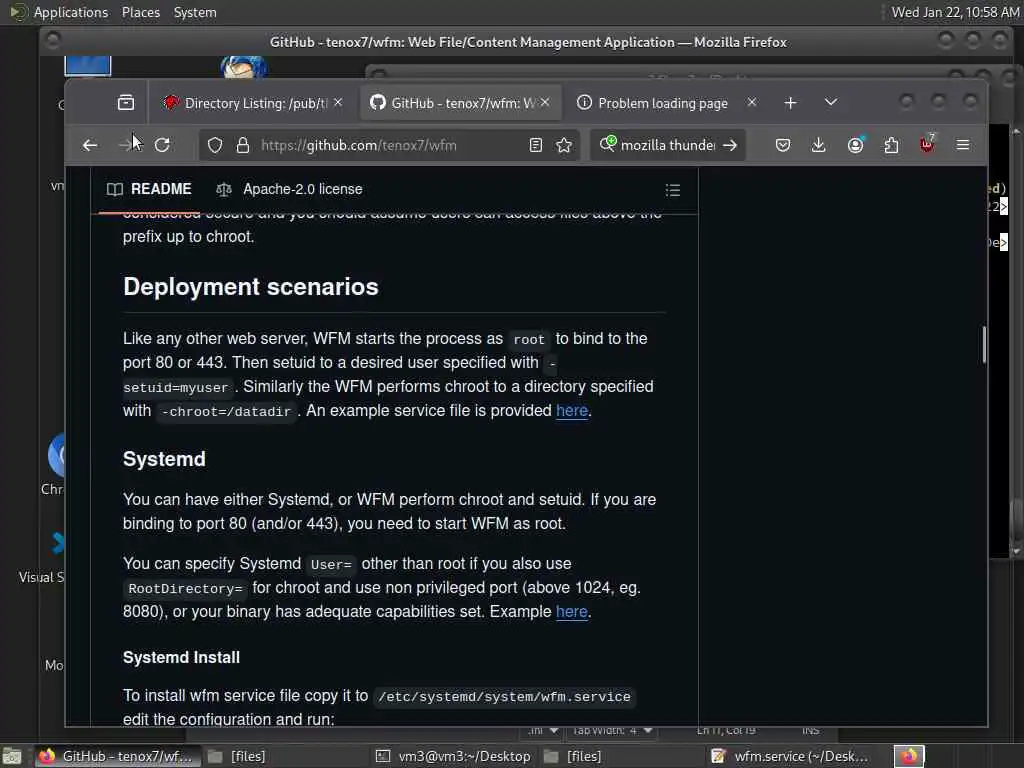The width and height of the screenshot is (1024, 768).
Task: Click the example service file 'here' link
Action: 572,411
